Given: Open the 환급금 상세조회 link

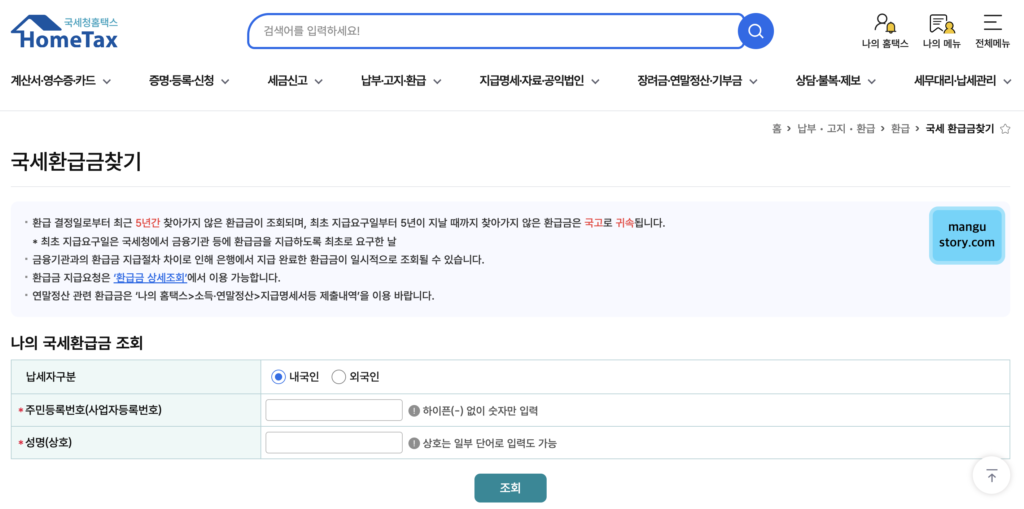Looking at the screenshot, I should (150, 277).
